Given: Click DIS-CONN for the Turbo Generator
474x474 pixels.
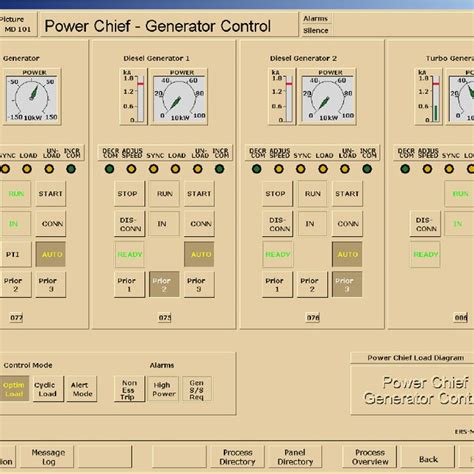Looking at the screenshot, I should point(425,224).
